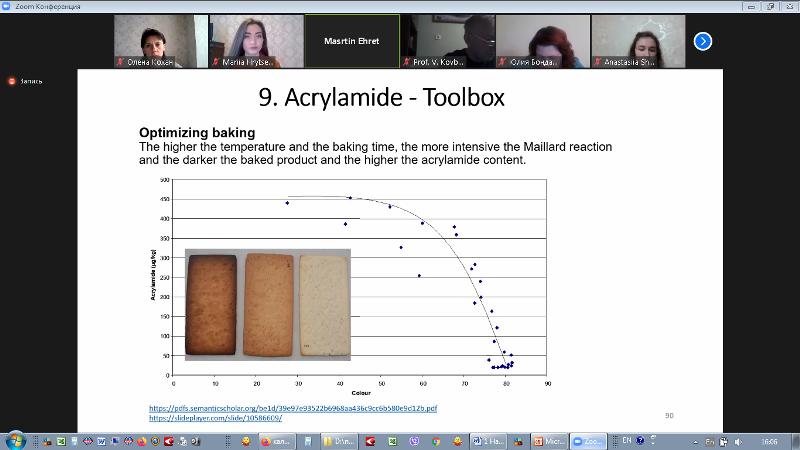Viewport: 800px width, 450px height.
Task: Select Anastasiia Sh video thumbnail
Action: [x=638, y=41]
